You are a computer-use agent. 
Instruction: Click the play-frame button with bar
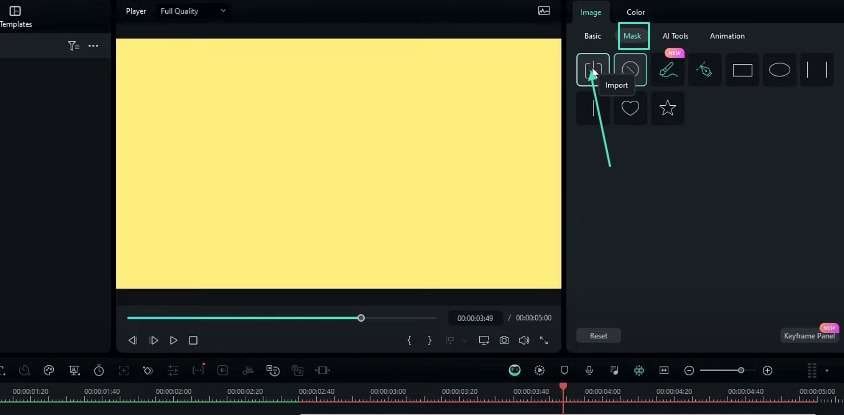tap(153, 340)
